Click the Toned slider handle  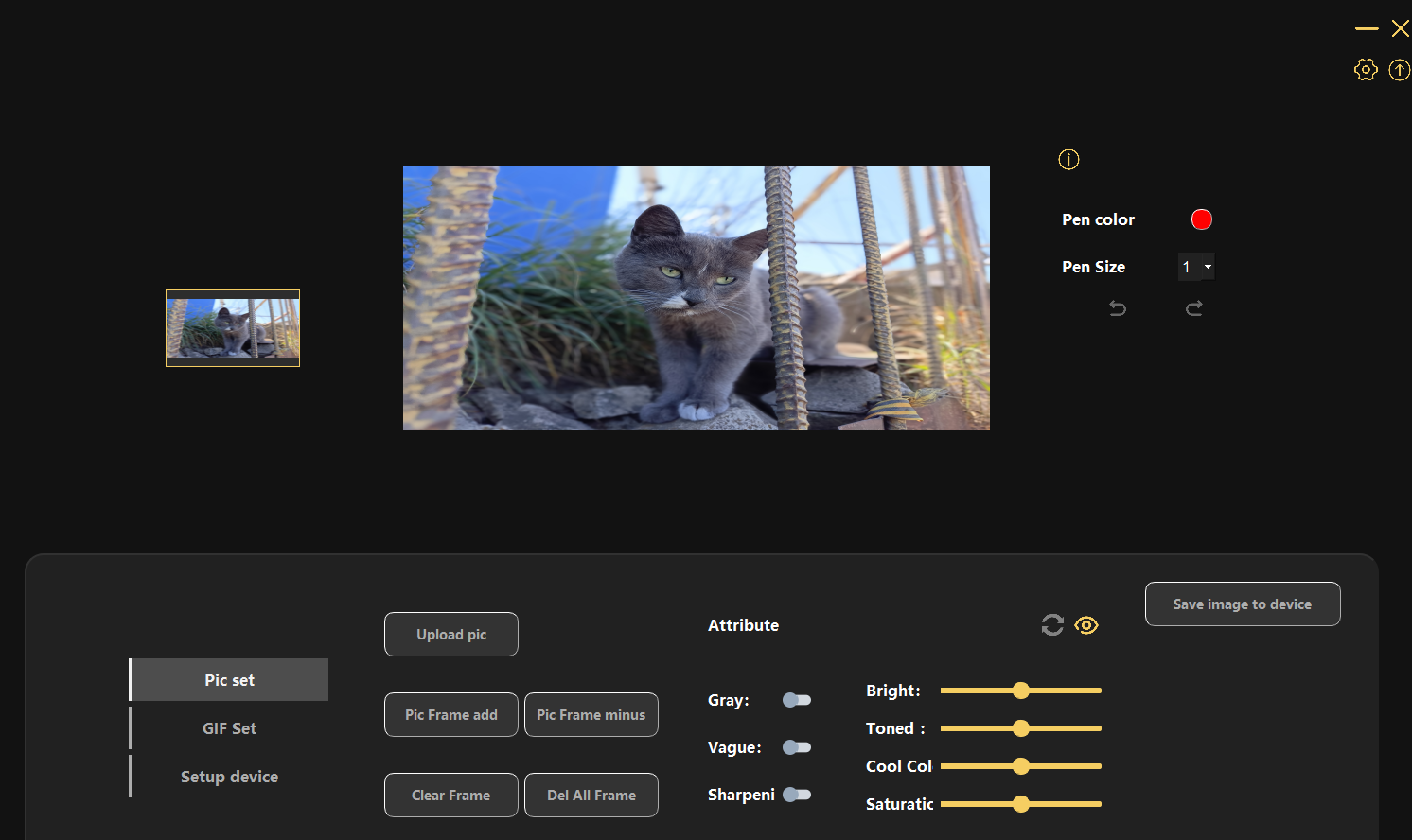coord(1020,728)
